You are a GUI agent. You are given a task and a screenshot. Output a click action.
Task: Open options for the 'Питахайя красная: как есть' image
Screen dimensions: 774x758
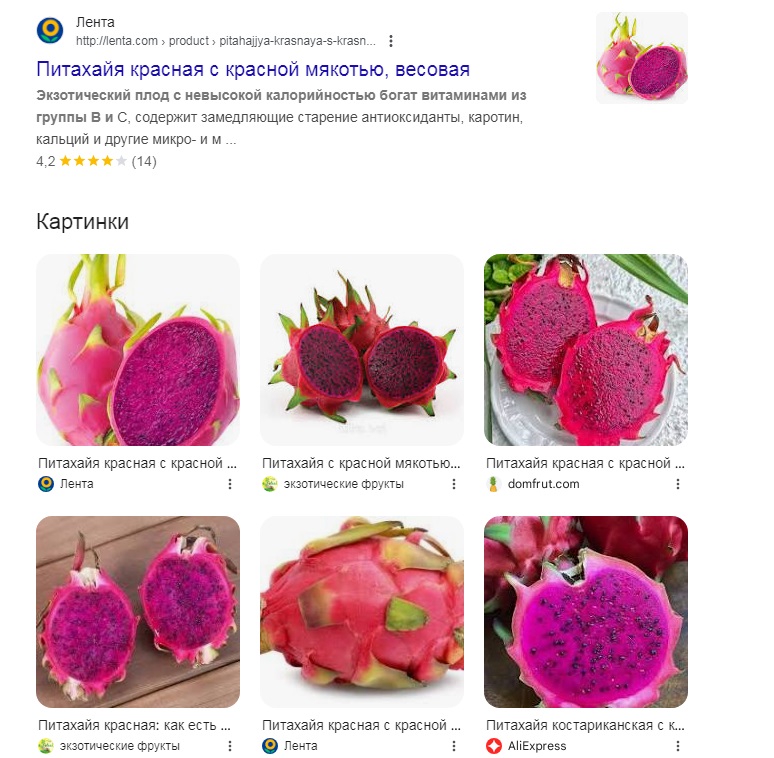click(x=230, y=746)
